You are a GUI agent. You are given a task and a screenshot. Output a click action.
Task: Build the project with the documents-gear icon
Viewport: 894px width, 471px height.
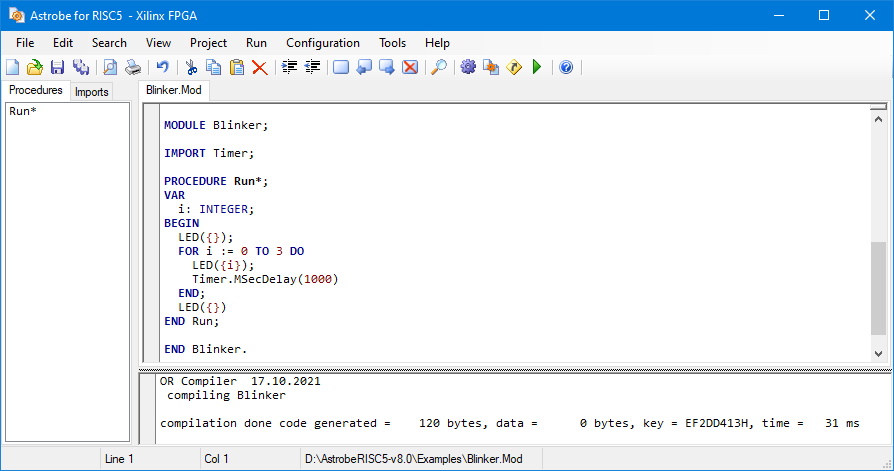click(491, 67)
